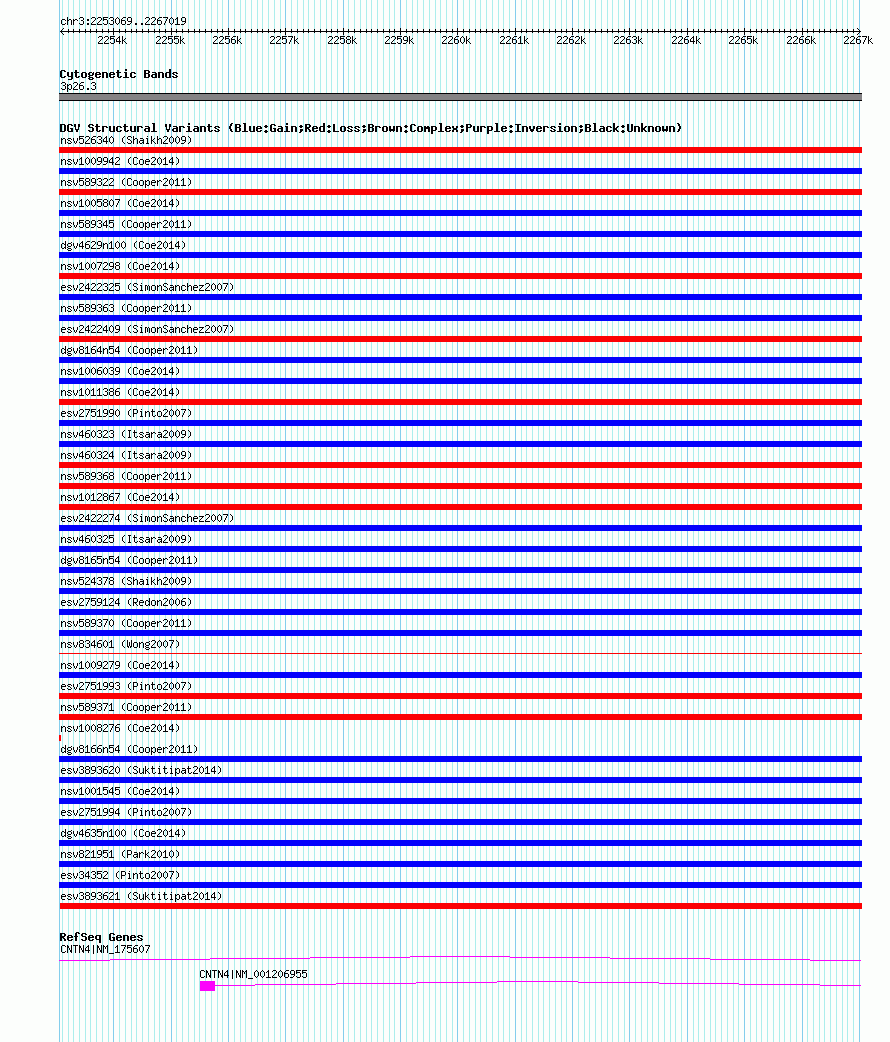Click the chr3:2253069..2267019 coordinate label
The height and width of the screenshot is (1042, 890).
[x=124, y=21]
